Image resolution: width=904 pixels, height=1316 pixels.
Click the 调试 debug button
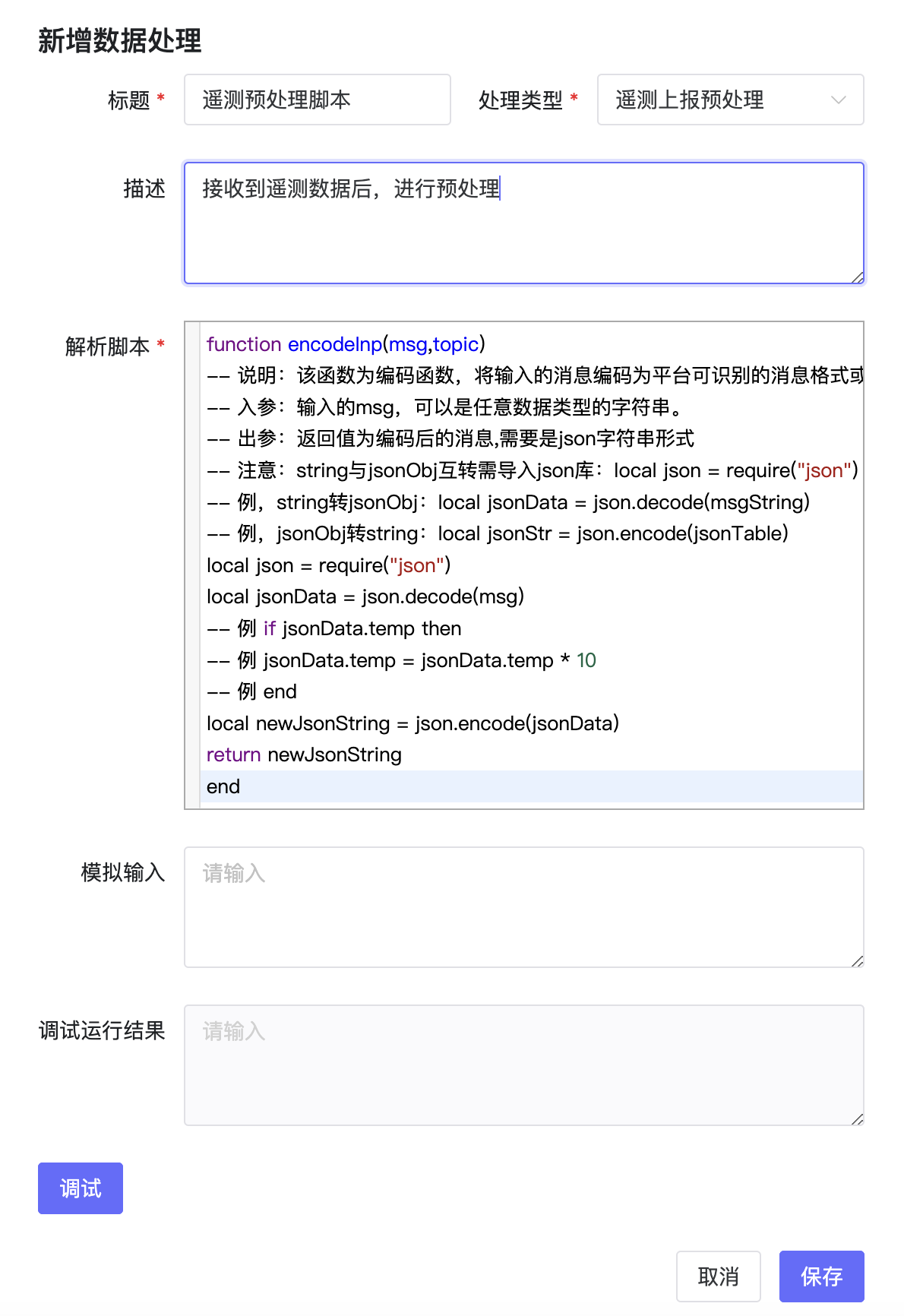(81, 1188)
